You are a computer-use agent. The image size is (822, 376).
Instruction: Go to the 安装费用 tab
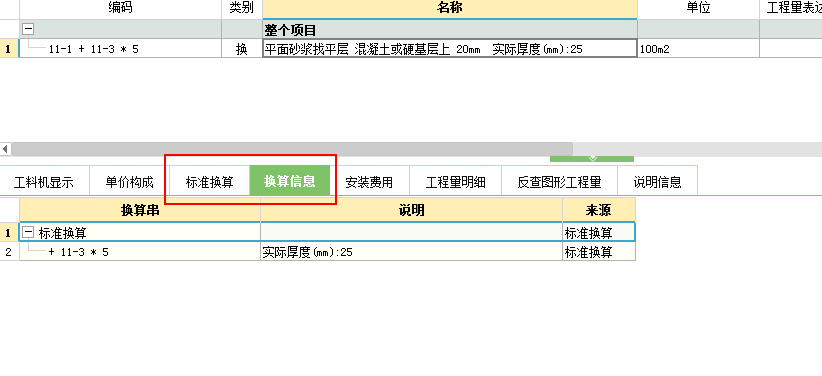pyautogui.click(x=369, y=182)
